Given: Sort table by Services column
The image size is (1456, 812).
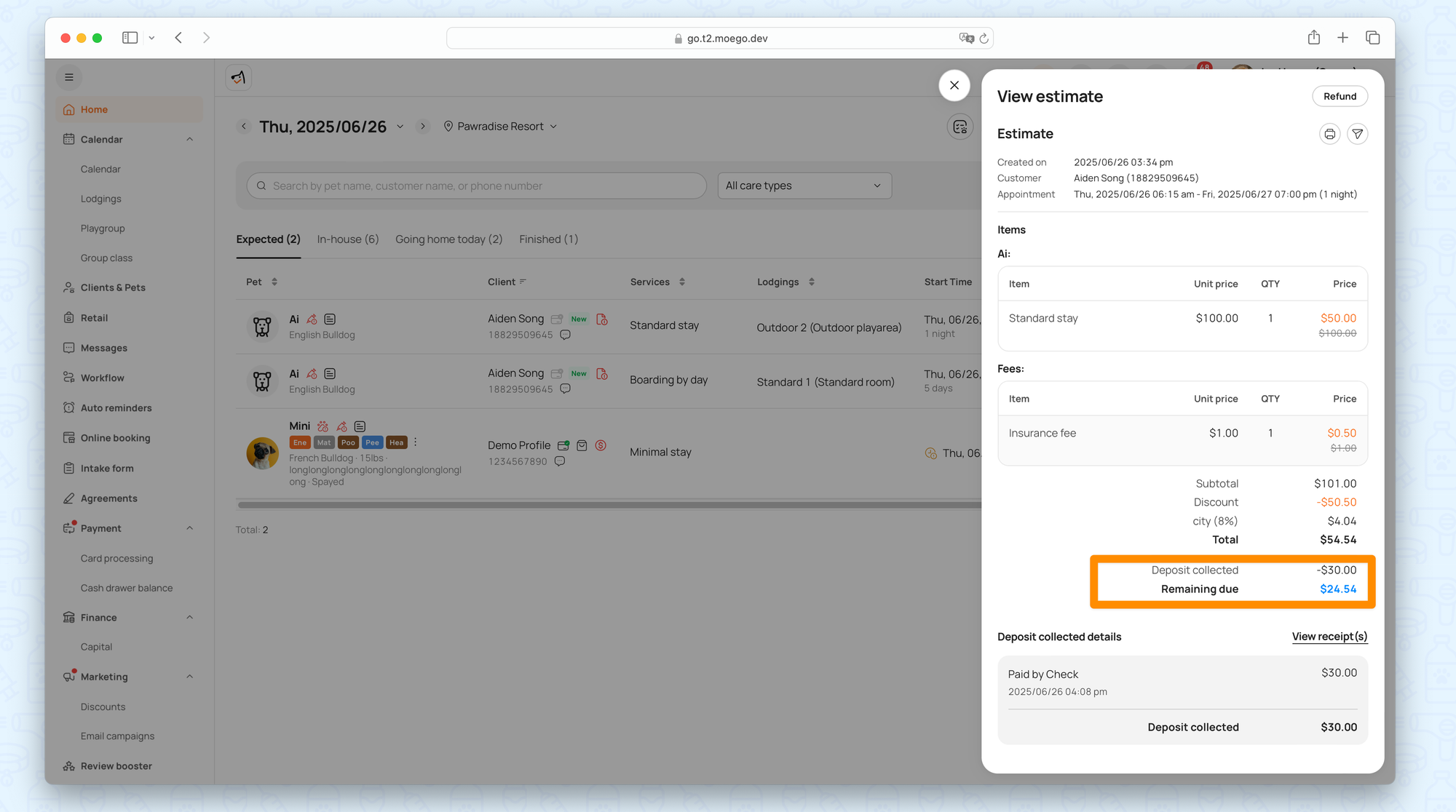Looking at the screenshot, I should 681,282.
